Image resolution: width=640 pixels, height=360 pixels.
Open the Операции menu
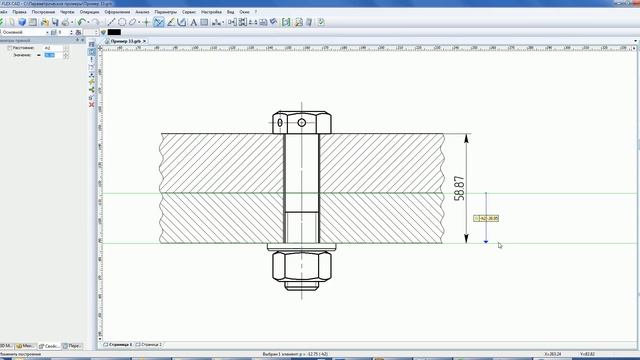[x=89, y=12]
